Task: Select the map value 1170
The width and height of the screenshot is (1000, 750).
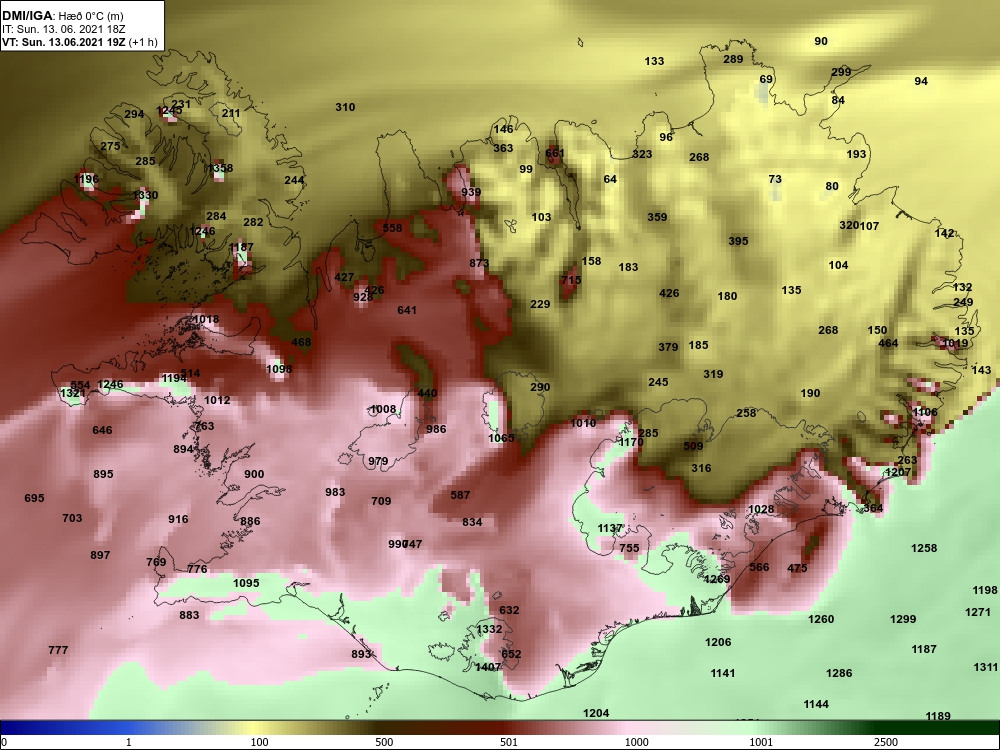Action: [x=631, y=442]
